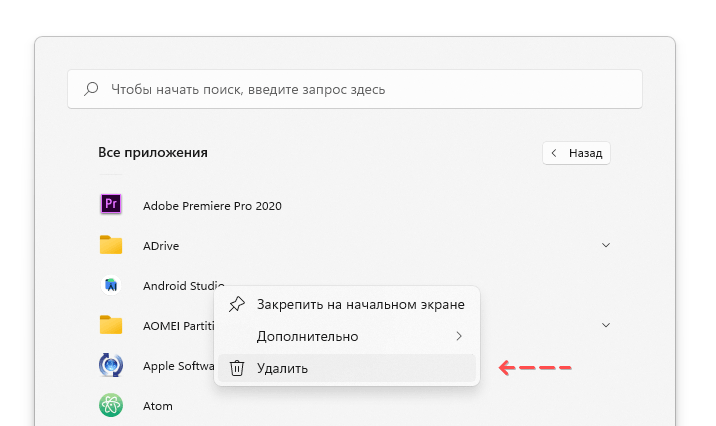The height and width of the screenshot is (426, 716).
Task: Select Закрепить на начальном экране
Action: coord(347,304)
